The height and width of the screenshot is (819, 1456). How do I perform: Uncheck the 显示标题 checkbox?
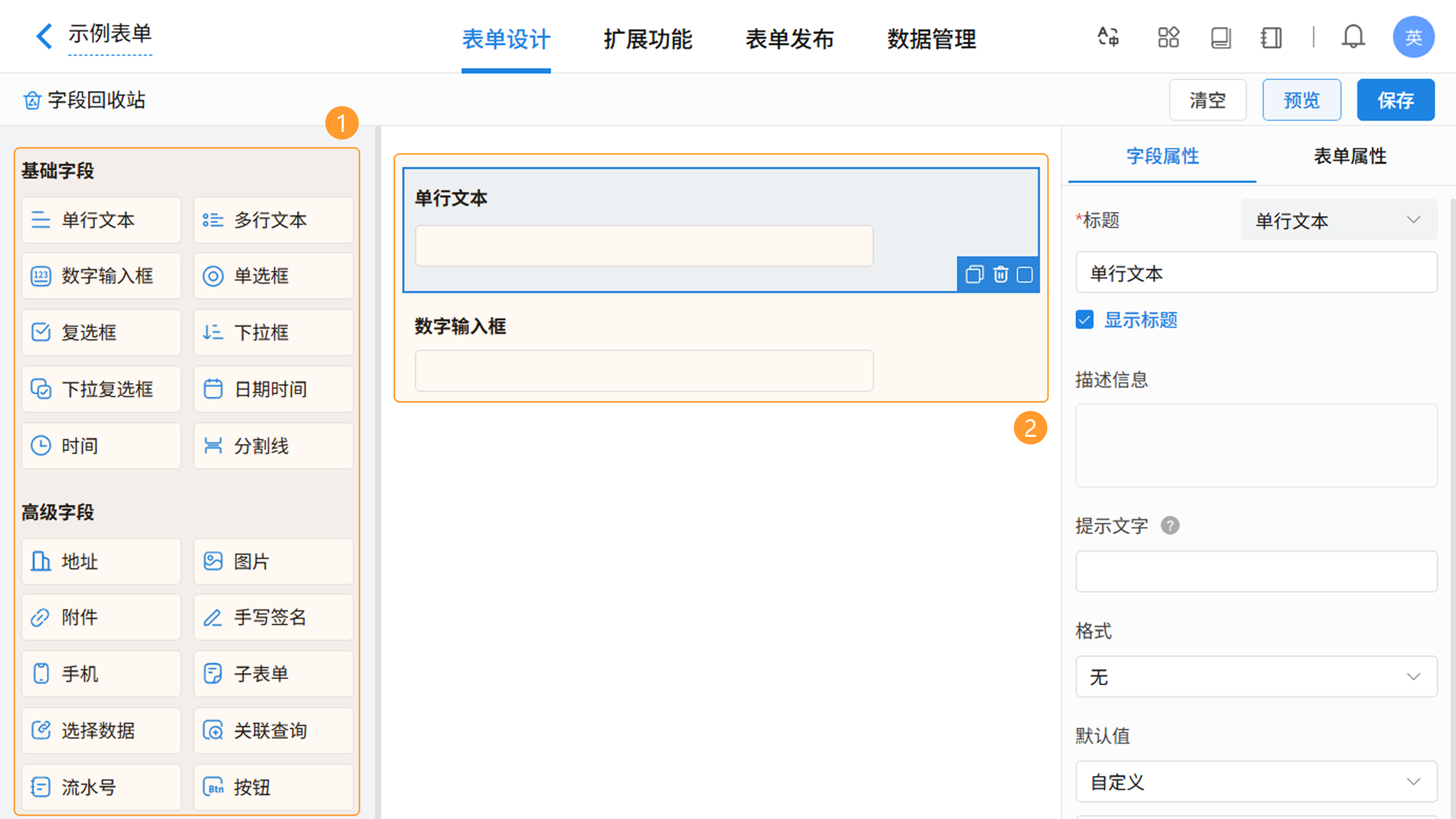[1085, 320]
